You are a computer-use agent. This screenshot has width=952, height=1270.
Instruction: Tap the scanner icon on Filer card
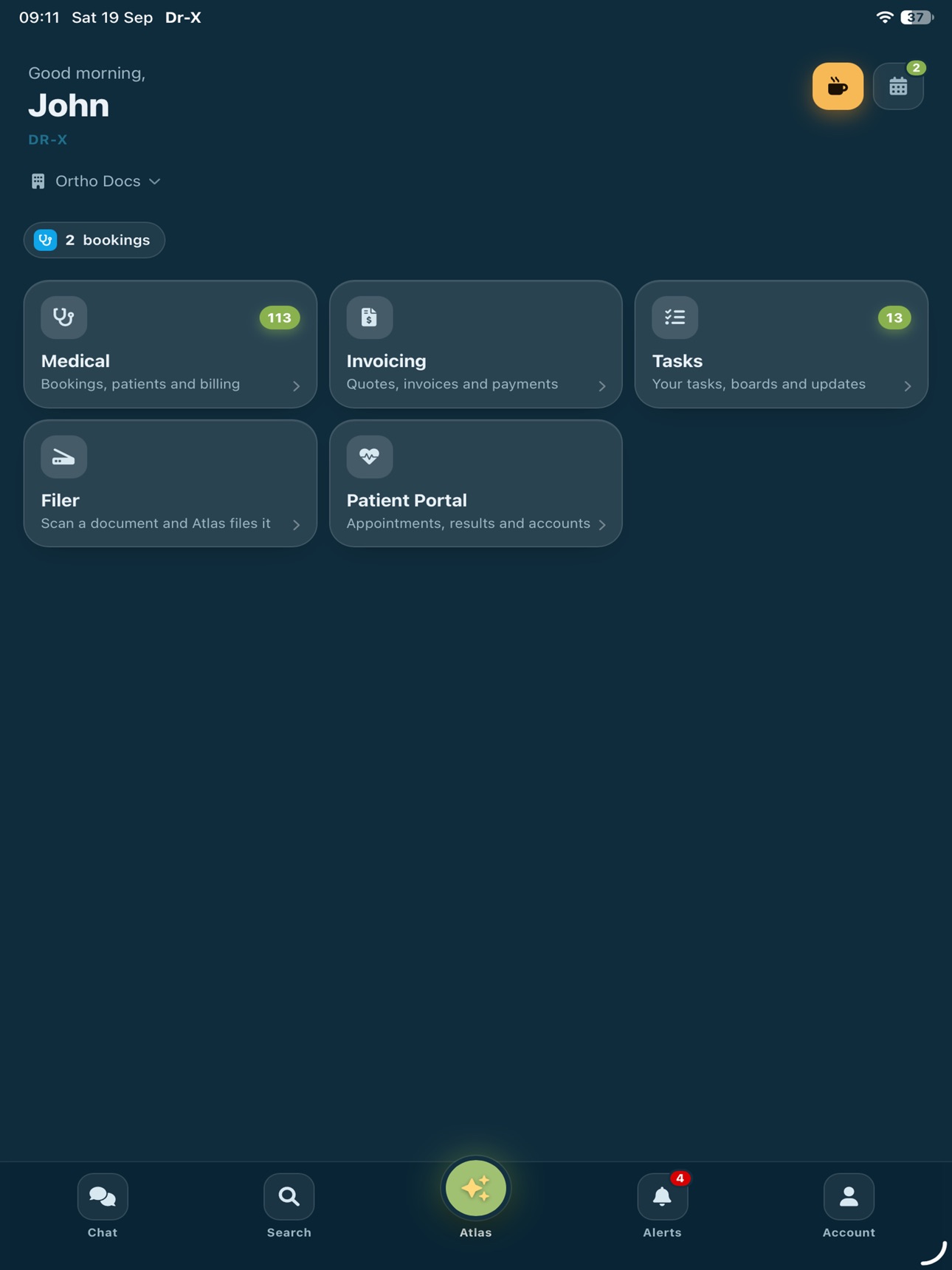click(63, 456)
